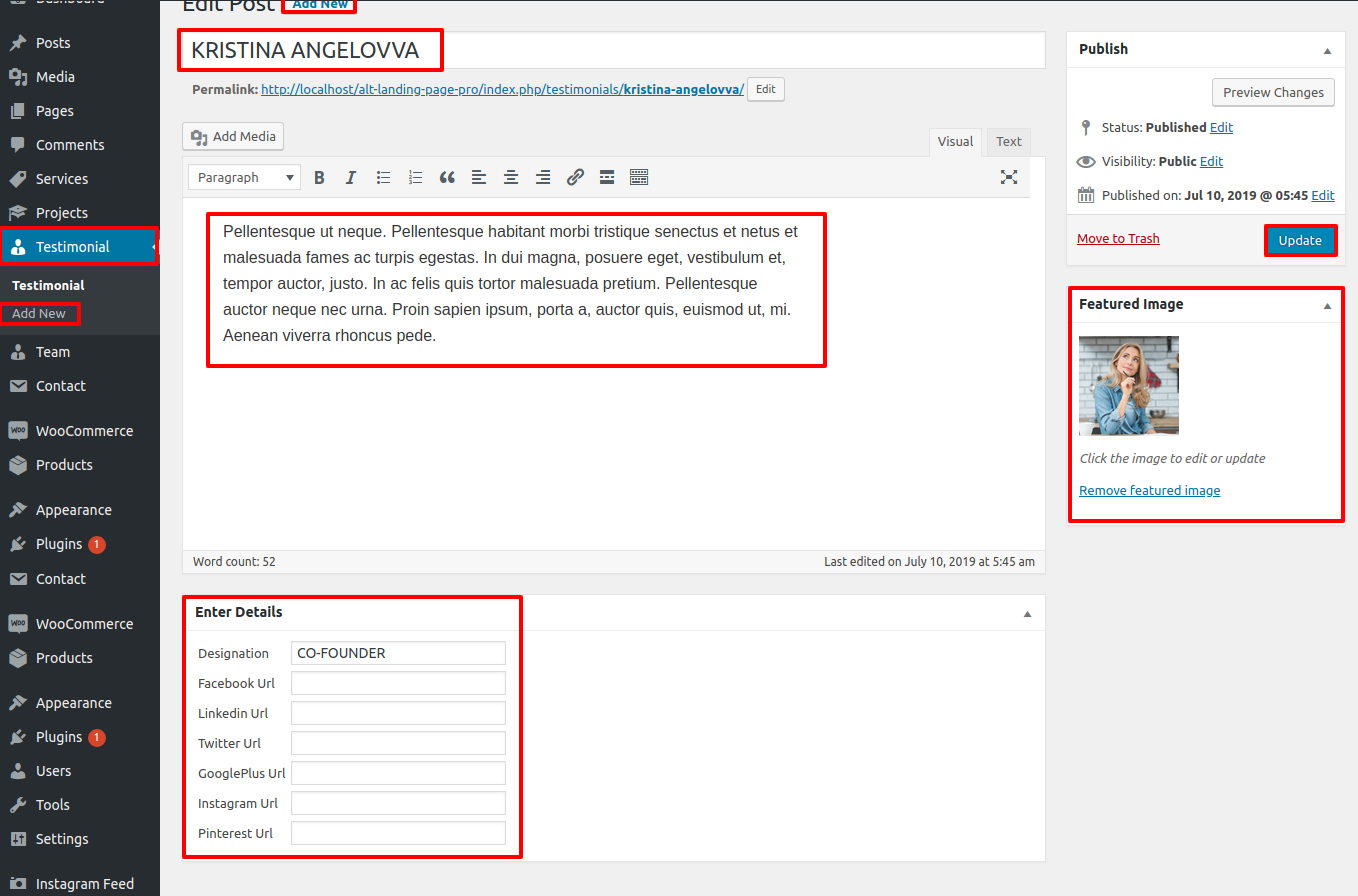Collapse the Publish panel
This screenshot has width=1358, height=896.
[1327, 50]
